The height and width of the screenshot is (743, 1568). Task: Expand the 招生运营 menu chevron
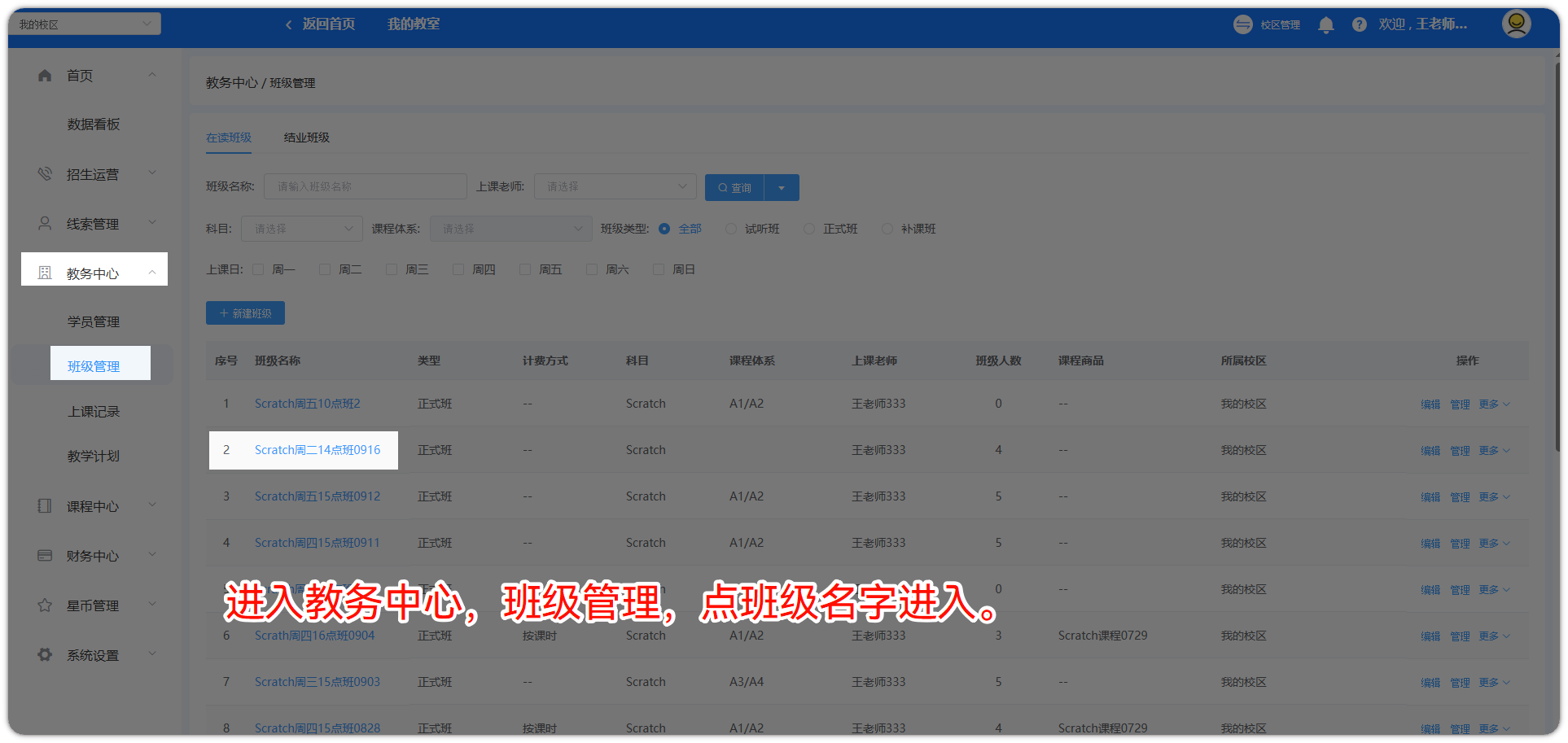point(152,173)
